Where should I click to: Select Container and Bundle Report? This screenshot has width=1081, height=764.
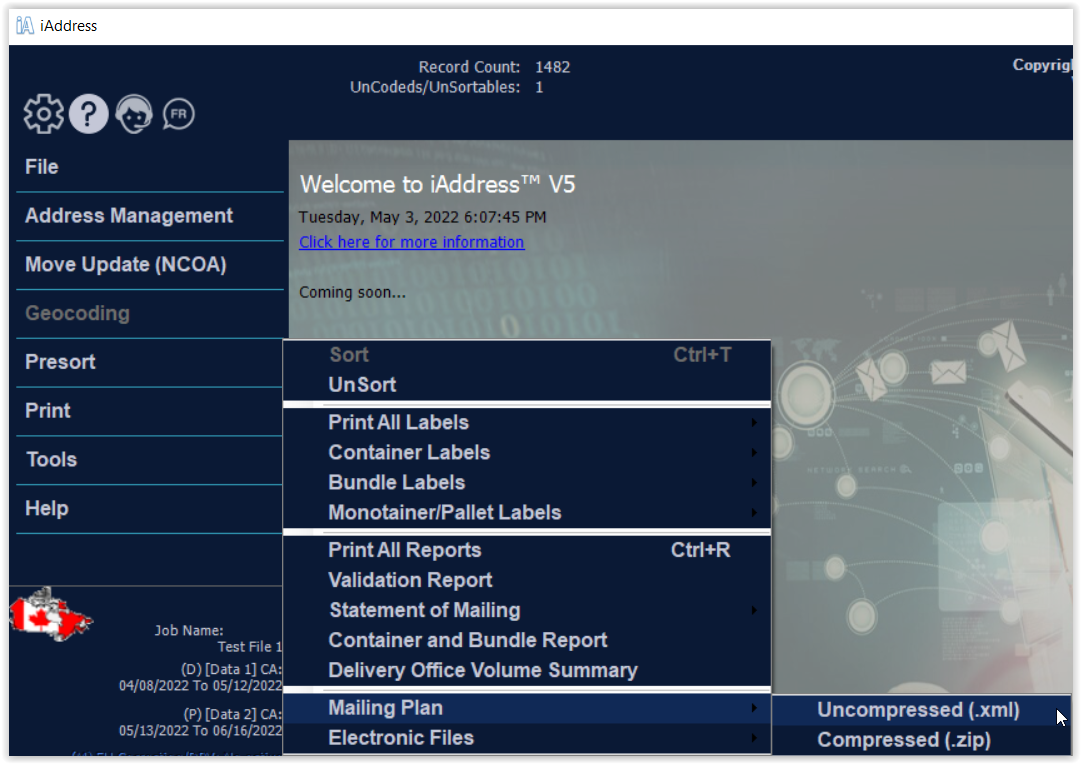click(x=527, y=641)
